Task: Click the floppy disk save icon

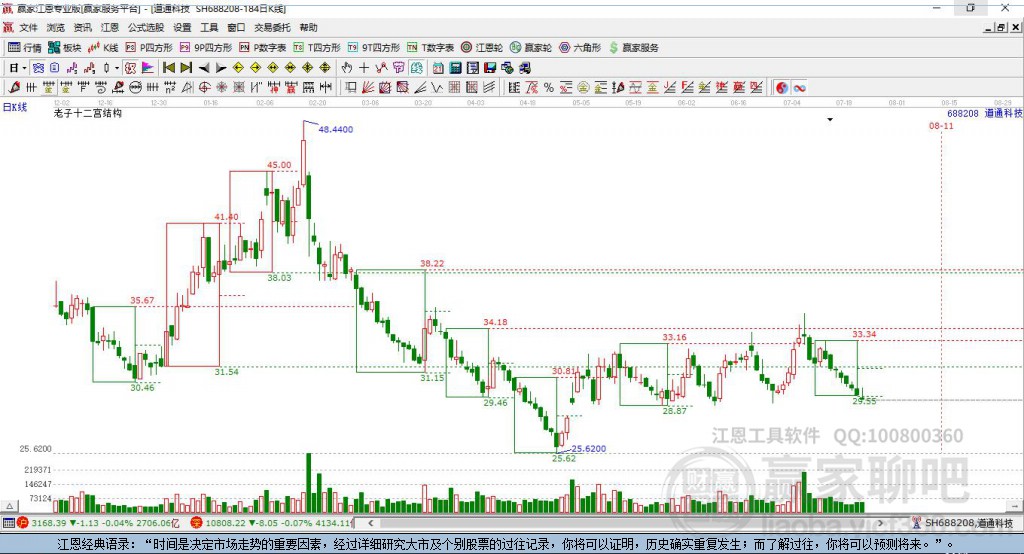Action: 490,68
